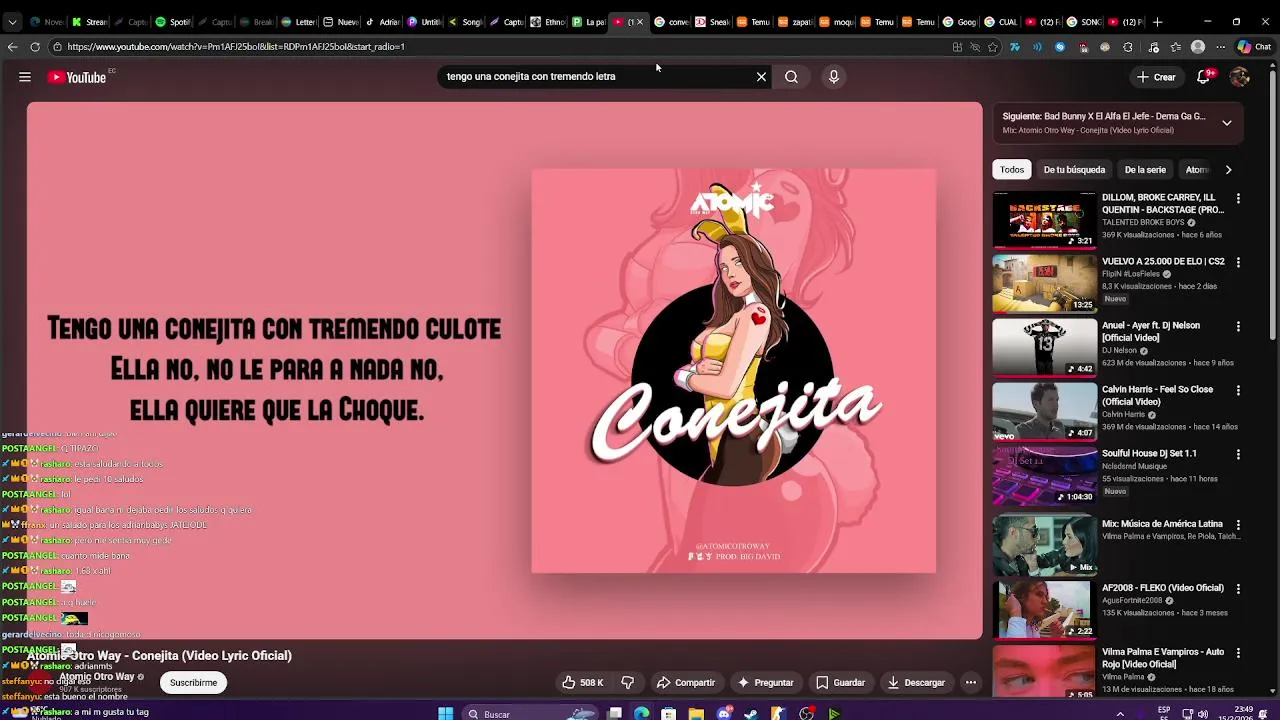
Task: Open AF2008 - FLEKO video thumbnail
Action: click(x=1044, y=609)
